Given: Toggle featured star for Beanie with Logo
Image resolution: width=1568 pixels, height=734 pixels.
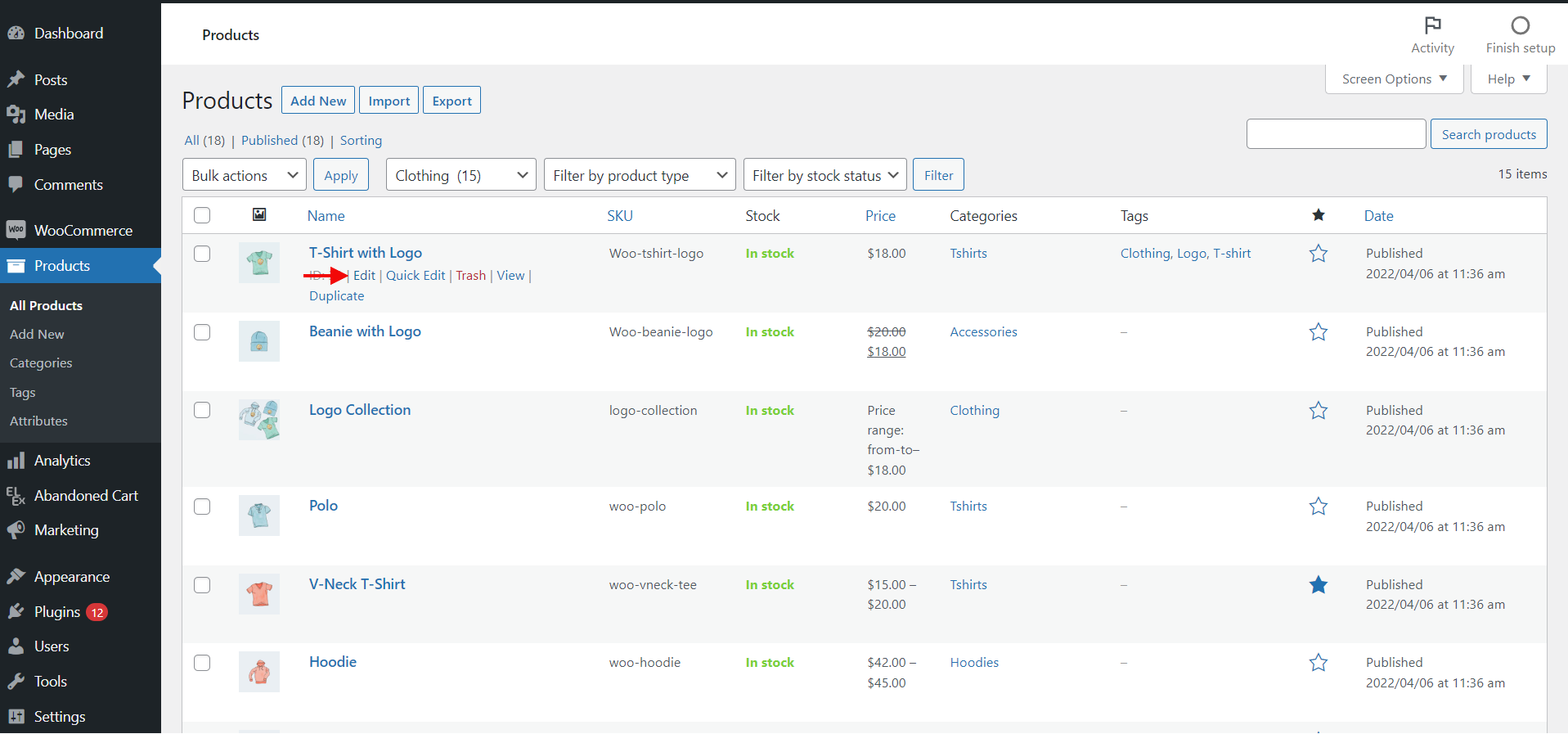Looking at the screenshot, I should click(x=1318, y=332).
